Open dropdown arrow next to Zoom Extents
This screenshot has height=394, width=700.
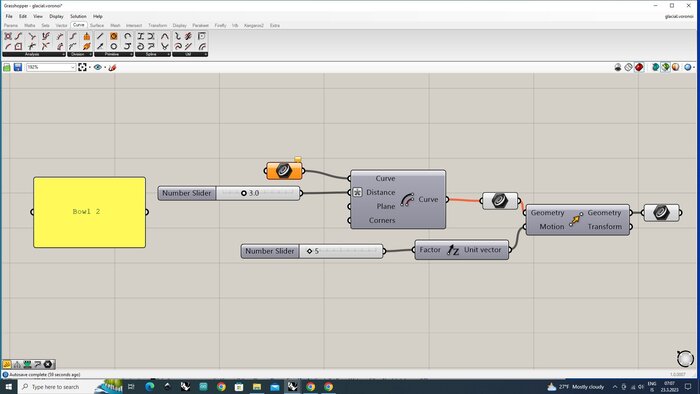tap(90, 67)
